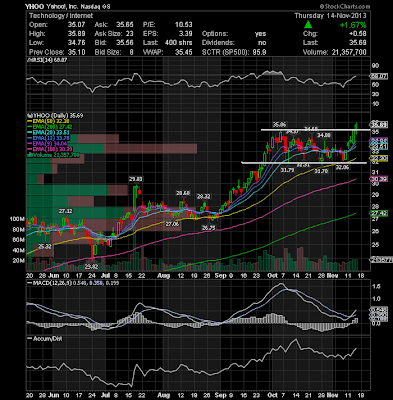Click the 23.82 price low annotation

[x=91, y=267]
